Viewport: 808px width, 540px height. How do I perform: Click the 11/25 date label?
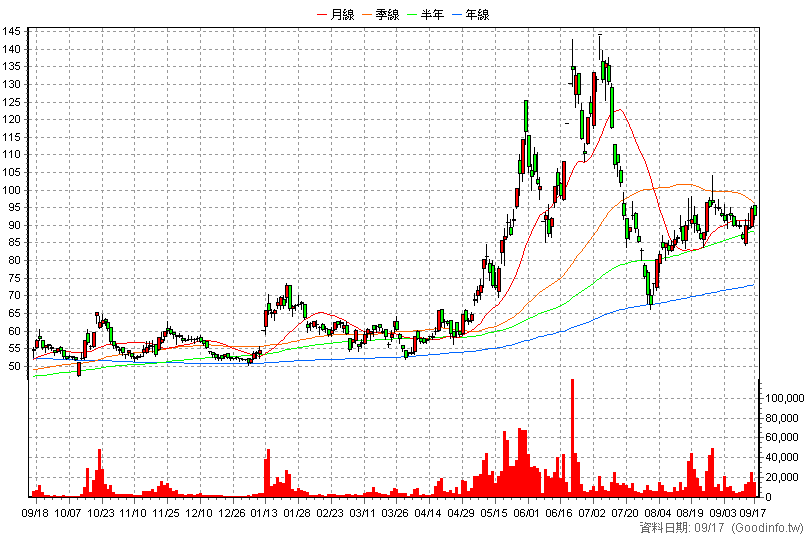[x=166, y=513]
